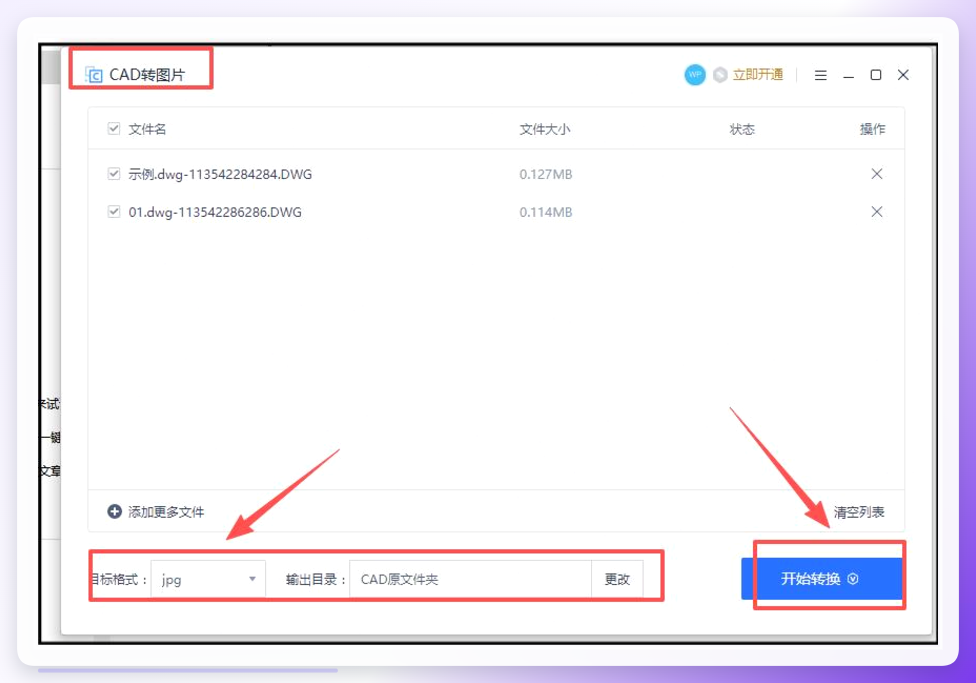Select the 01.dwg-113542286286.DWG file name

215,212
